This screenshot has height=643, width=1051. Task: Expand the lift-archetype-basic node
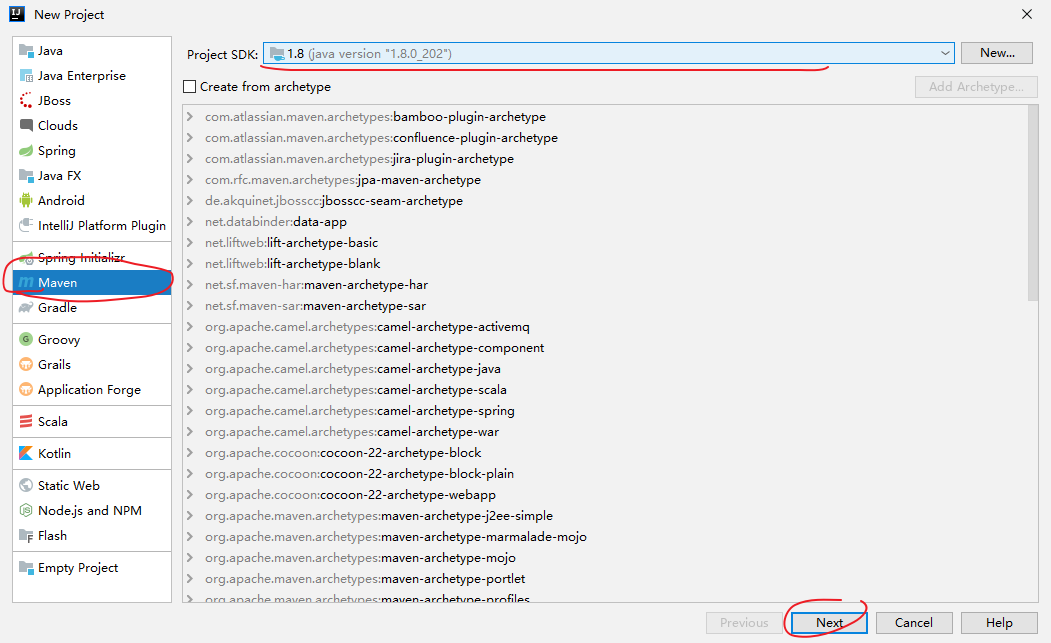190,243
